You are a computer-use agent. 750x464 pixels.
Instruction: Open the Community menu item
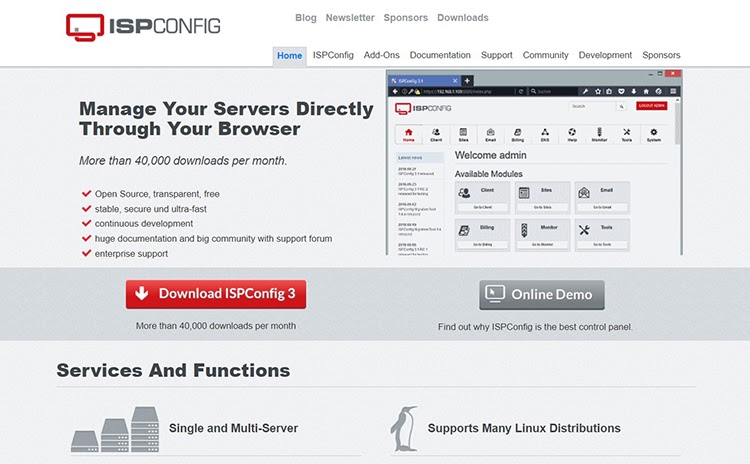[x=545, y=55]
